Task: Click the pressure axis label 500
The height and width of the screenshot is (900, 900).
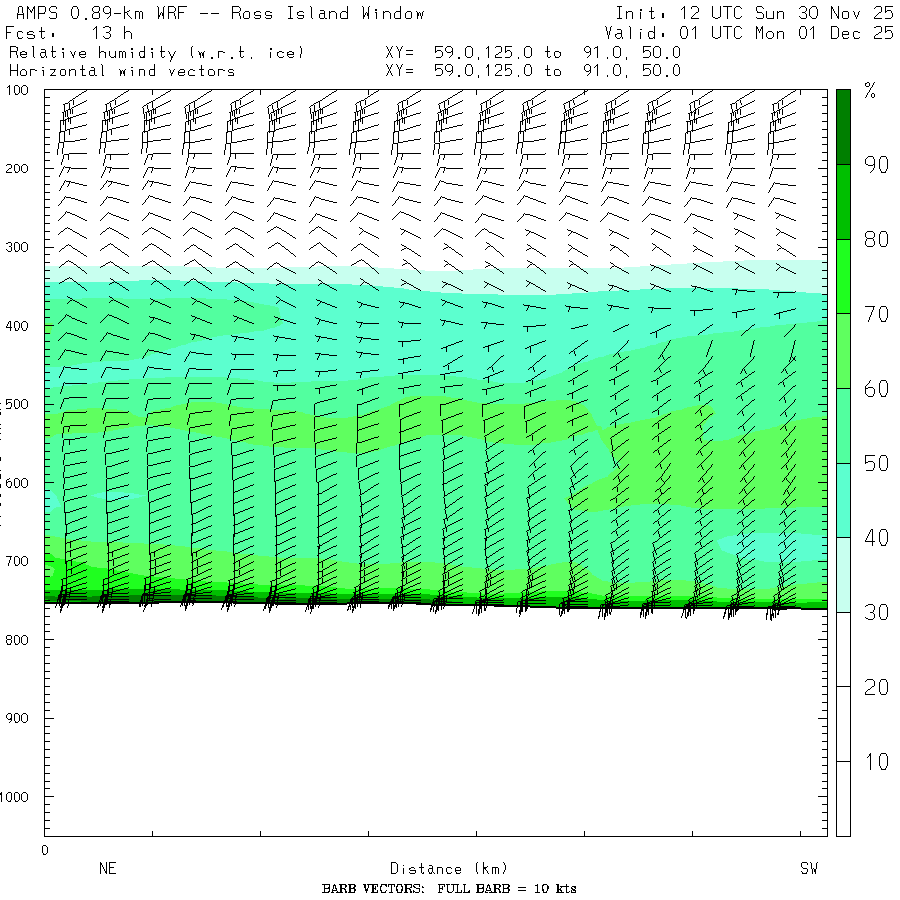Action: [17, 404]
